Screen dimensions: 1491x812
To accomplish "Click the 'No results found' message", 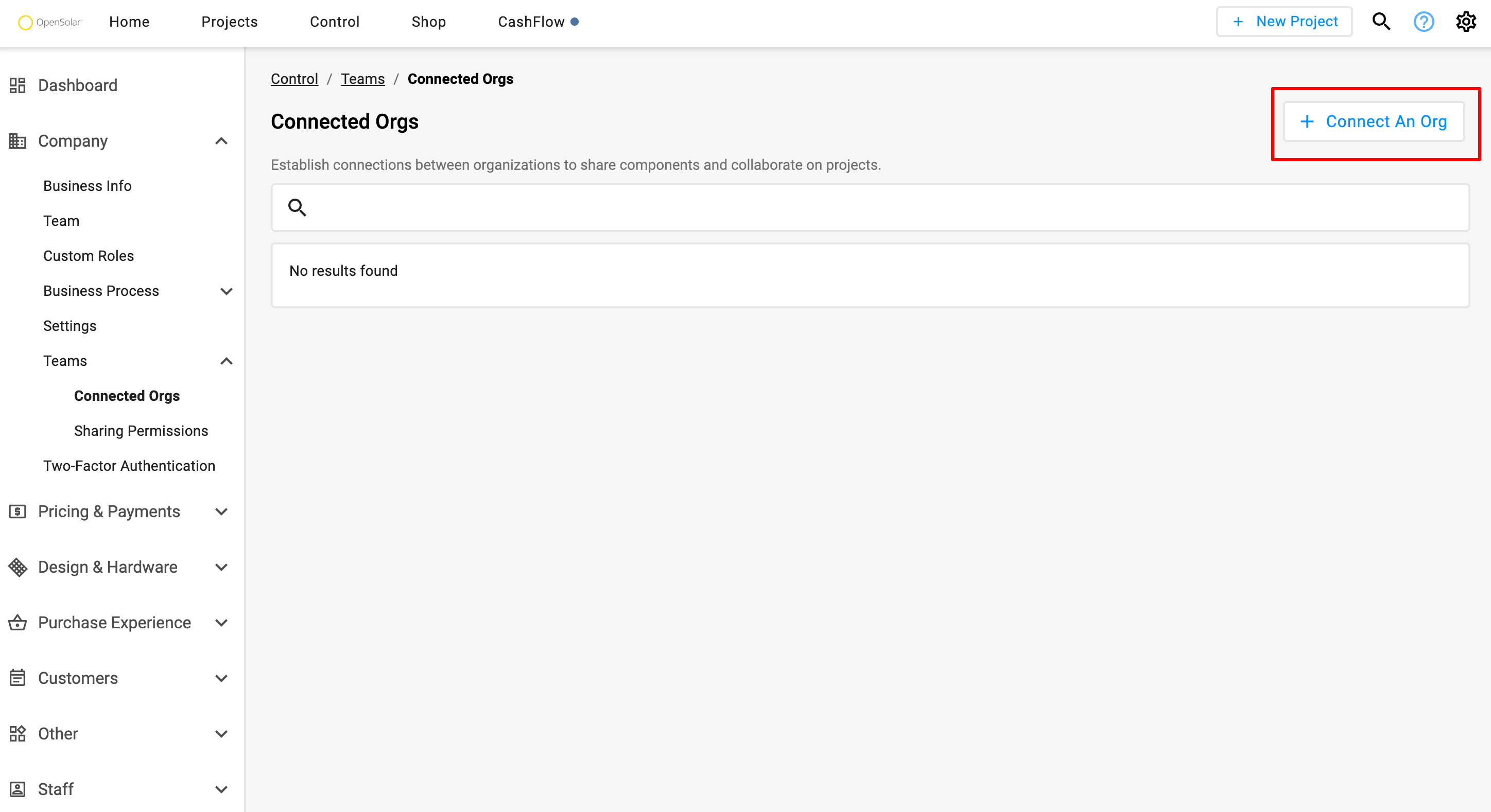I will click(x=343, y=271).
